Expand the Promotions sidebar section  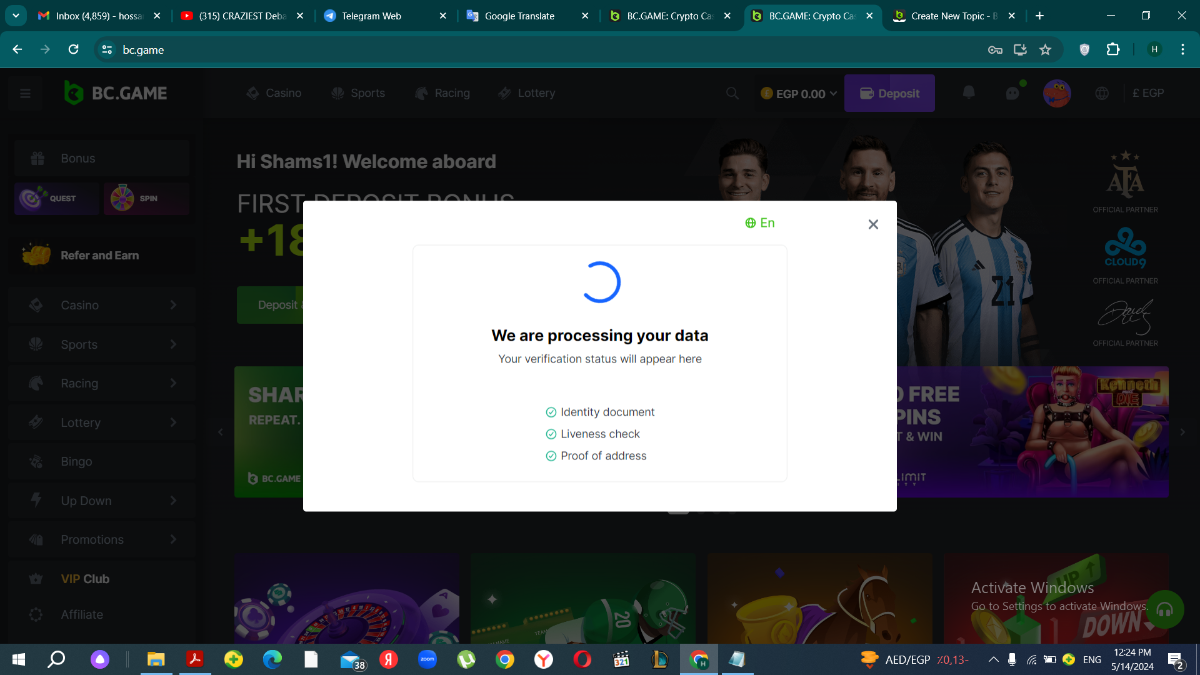click(100, 539)
